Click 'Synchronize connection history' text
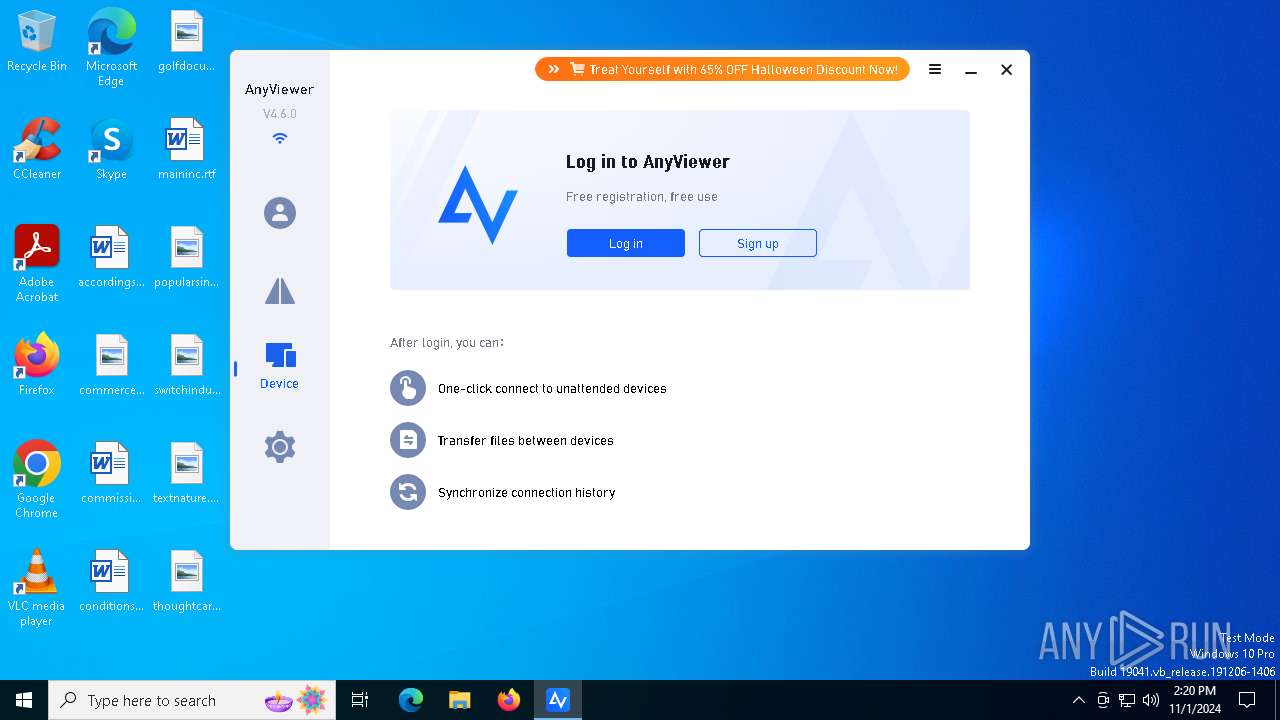The width and height of the screenshot is (1280, 720). click(x=527, y=493)
